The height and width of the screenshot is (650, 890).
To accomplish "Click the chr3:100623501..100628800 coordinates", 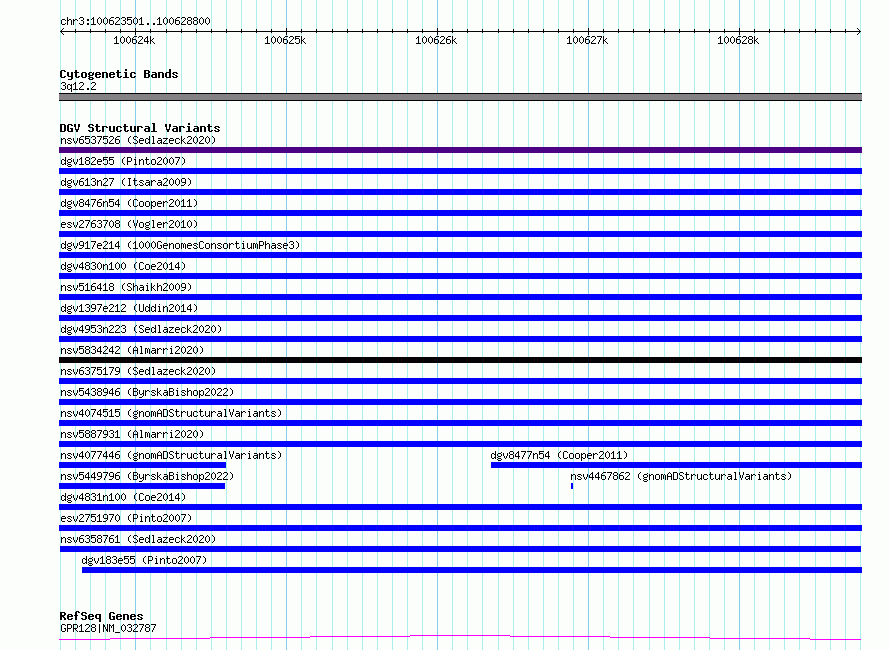I will 135,21.
